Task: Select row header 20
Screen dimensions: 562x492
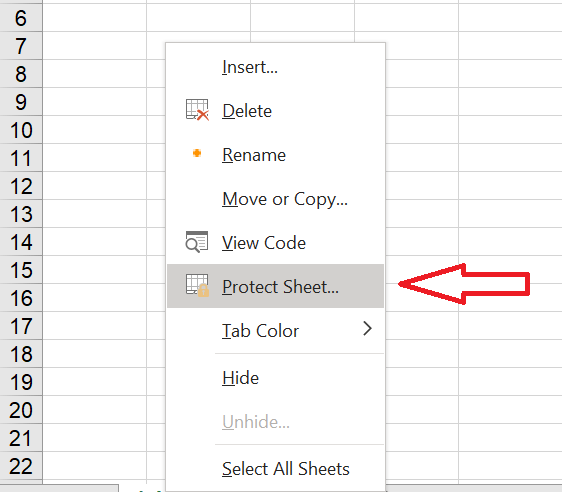Action: pyautogui.click(x=21, y=410)
